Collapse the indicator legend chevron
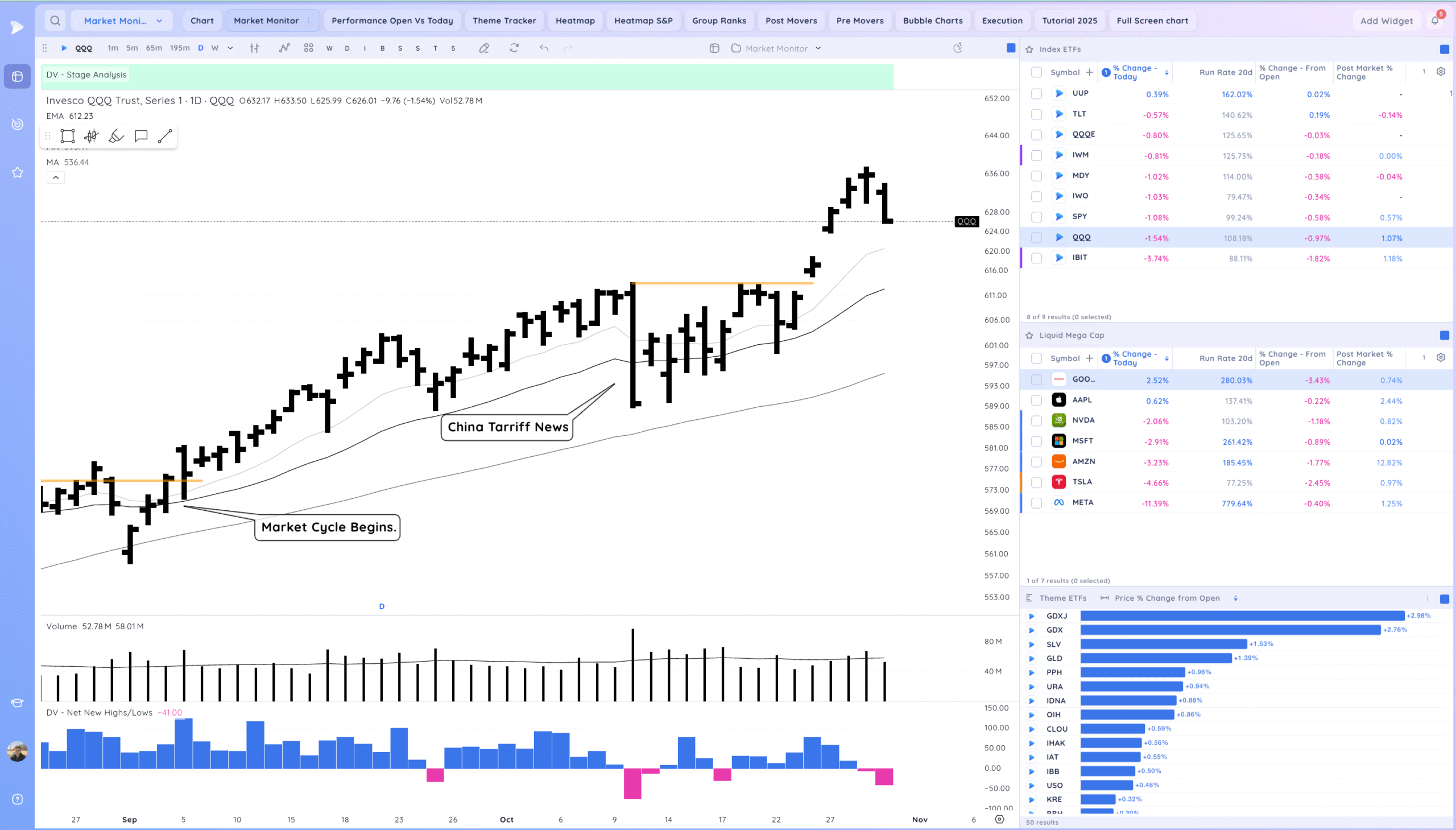 tap(56, 177)
